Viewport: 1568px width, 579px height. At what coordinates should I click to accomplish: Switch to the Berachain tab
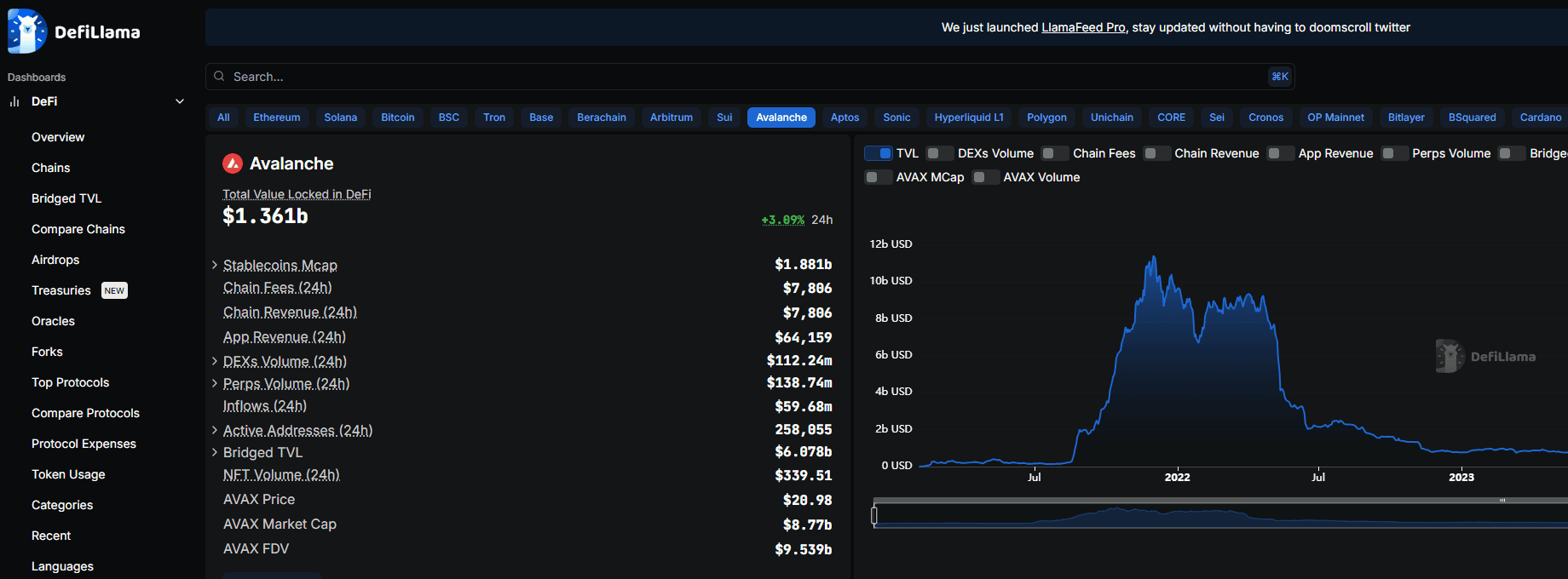tap(602, 118)
